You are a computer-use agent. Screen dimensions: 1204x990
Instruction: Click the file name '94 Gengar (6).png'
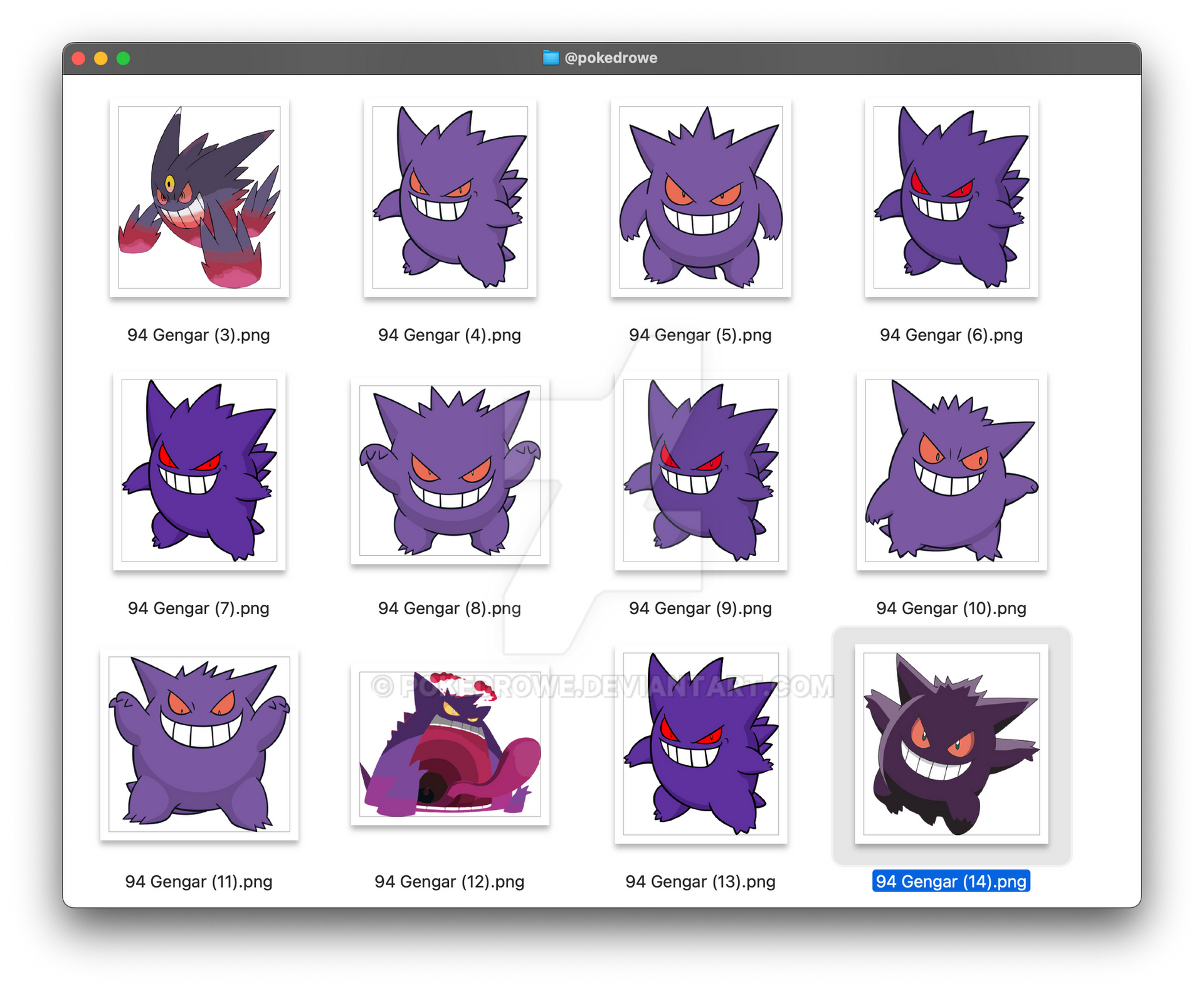951,335
